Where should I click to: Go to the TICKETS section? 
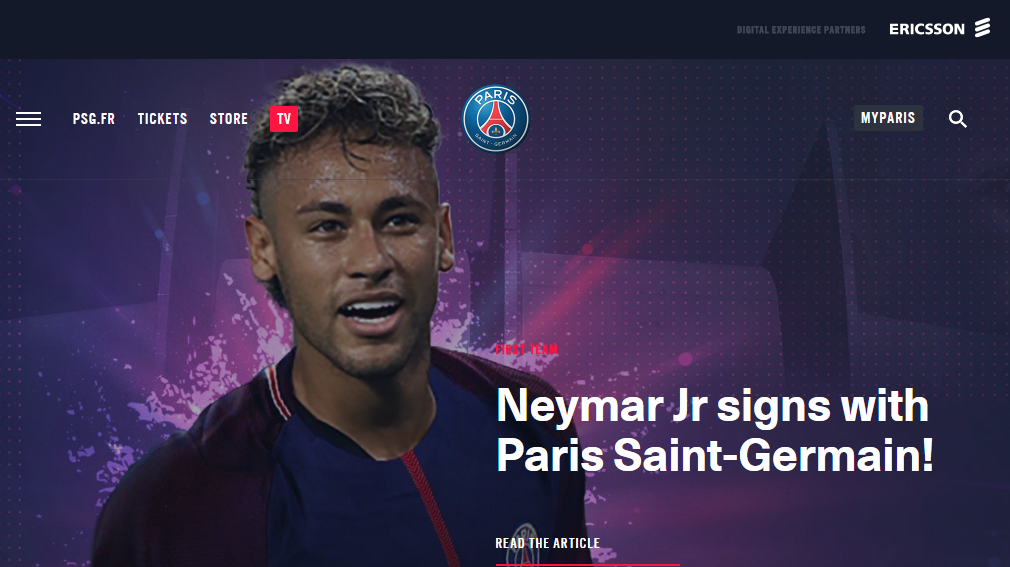[162, 119]
